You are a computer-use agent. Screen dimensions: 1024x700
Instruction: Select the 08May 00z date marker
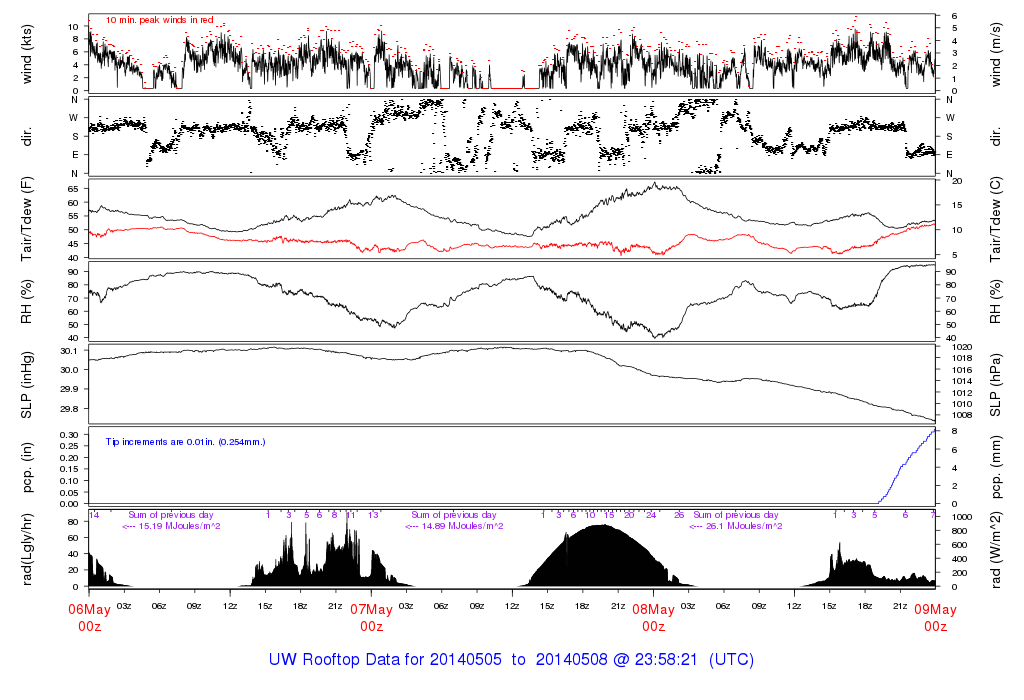[653, 617]
